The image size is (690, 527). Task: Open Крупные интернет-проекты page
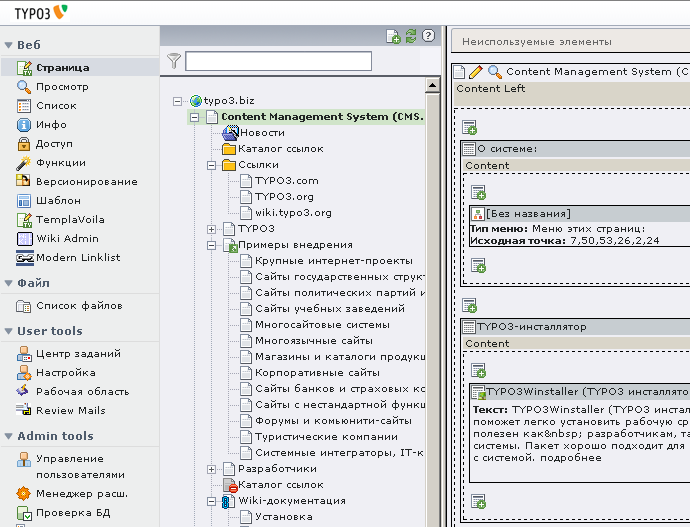(x=334, y=260)
